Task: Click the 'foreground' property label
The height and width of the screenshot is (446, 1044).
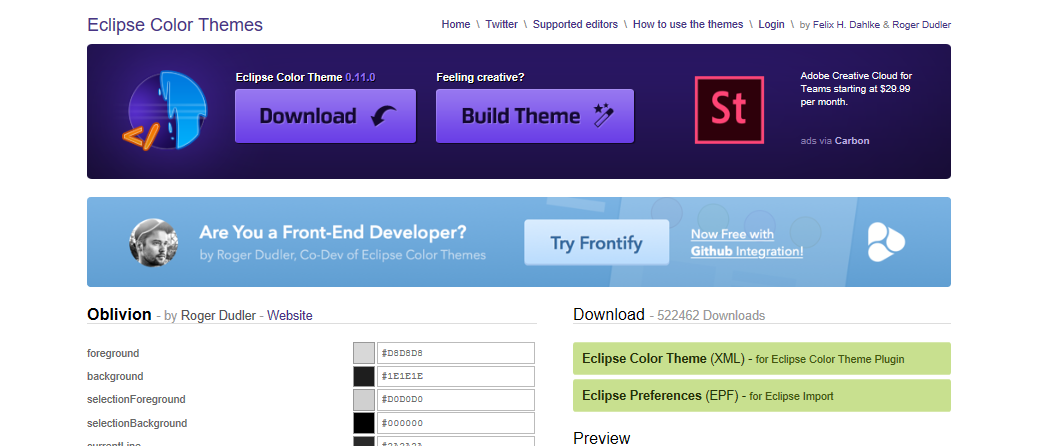Action: pos(113,353)
